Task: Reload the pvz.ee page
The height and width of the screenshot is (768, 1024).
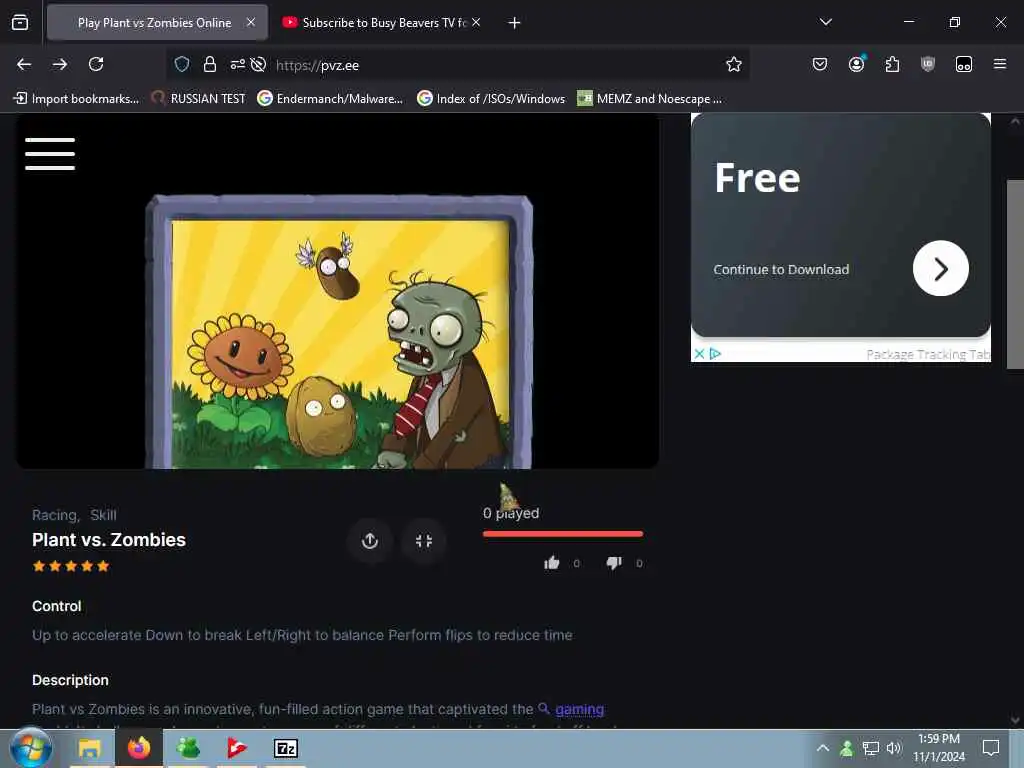Action: [96, 64]
